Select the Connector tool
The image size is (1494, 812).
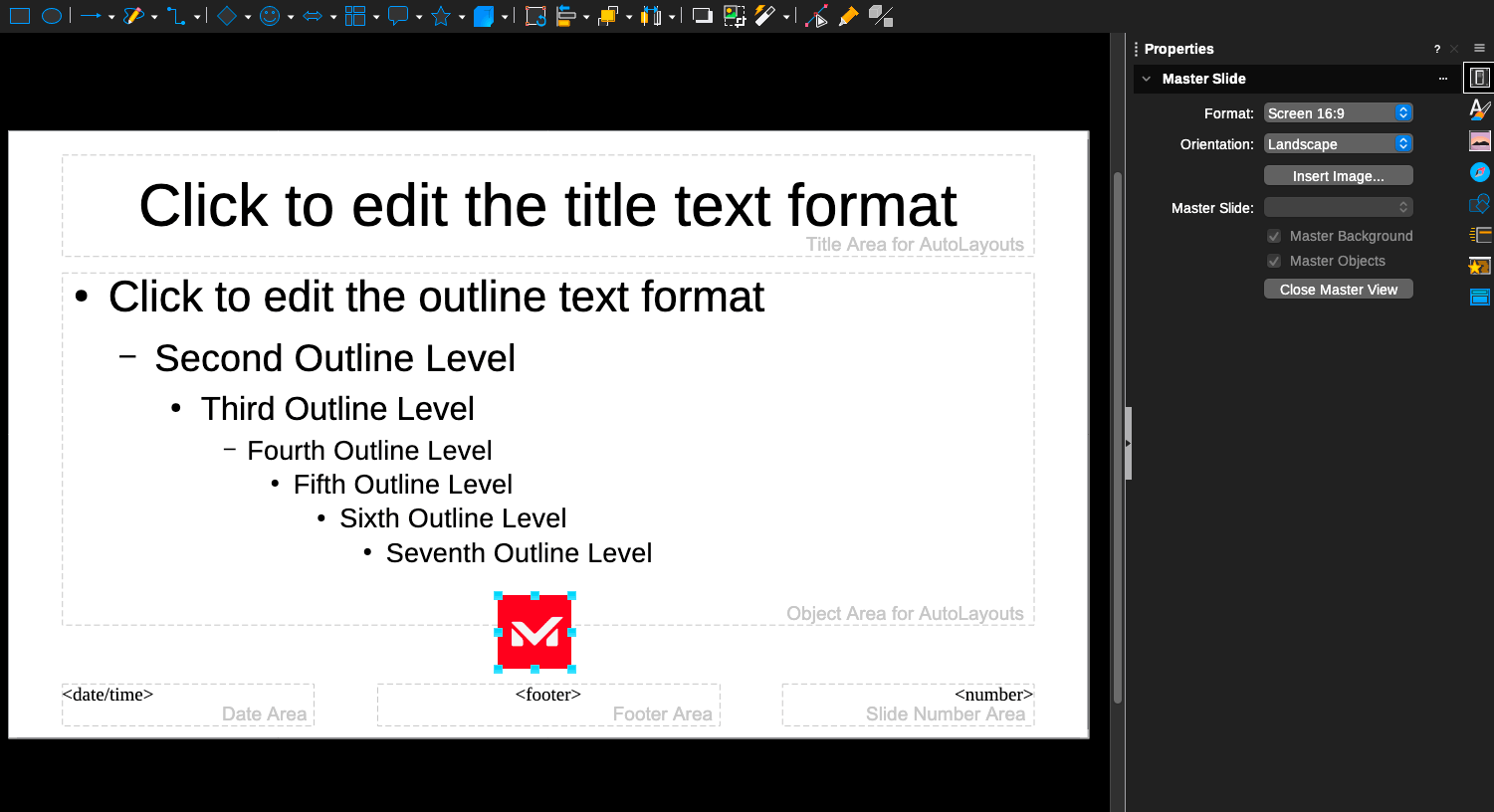point(177,16)
